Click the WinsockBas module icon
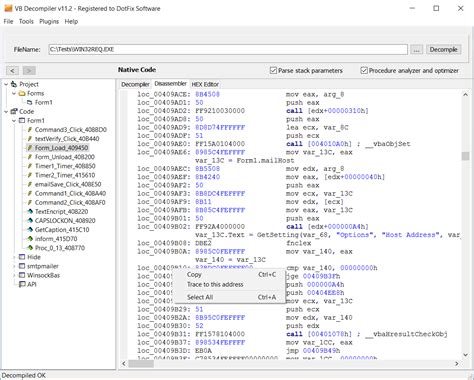This screenshot has width=474, height=380. pyautogui.click(x=22, y=275)
